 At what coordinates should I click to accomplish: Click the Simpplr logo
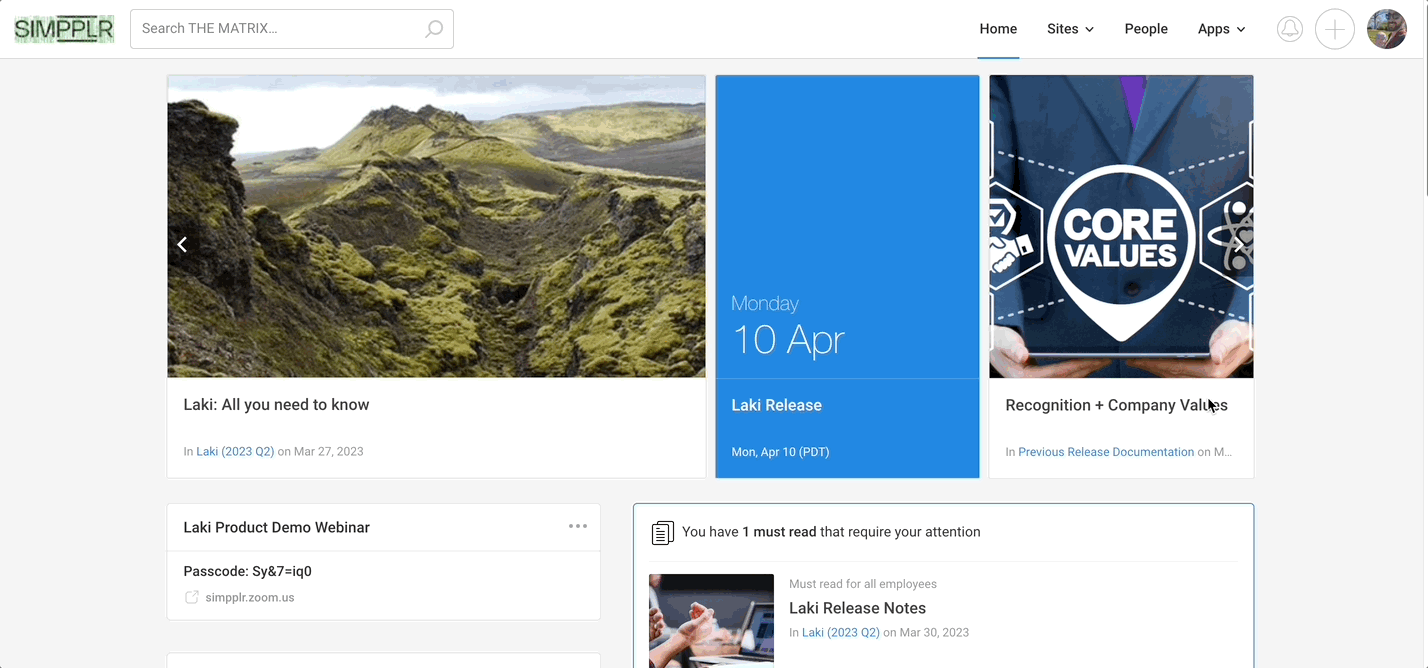coord(64,29)
